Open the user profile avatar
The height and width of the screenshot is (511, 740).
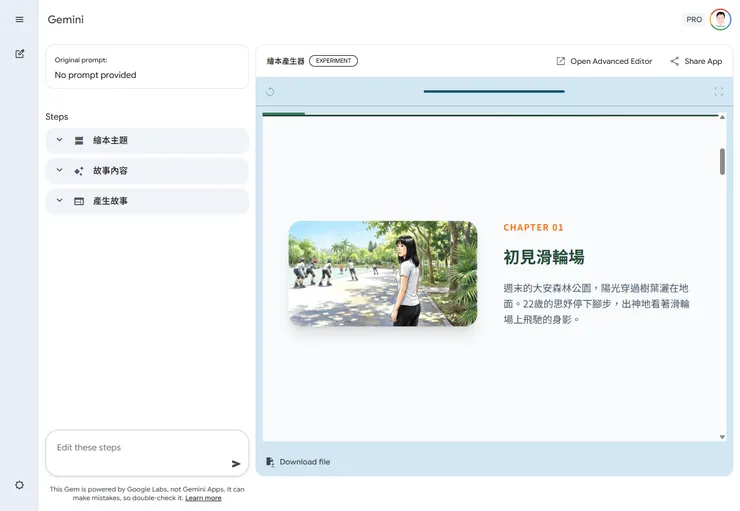tap(720, 19)
